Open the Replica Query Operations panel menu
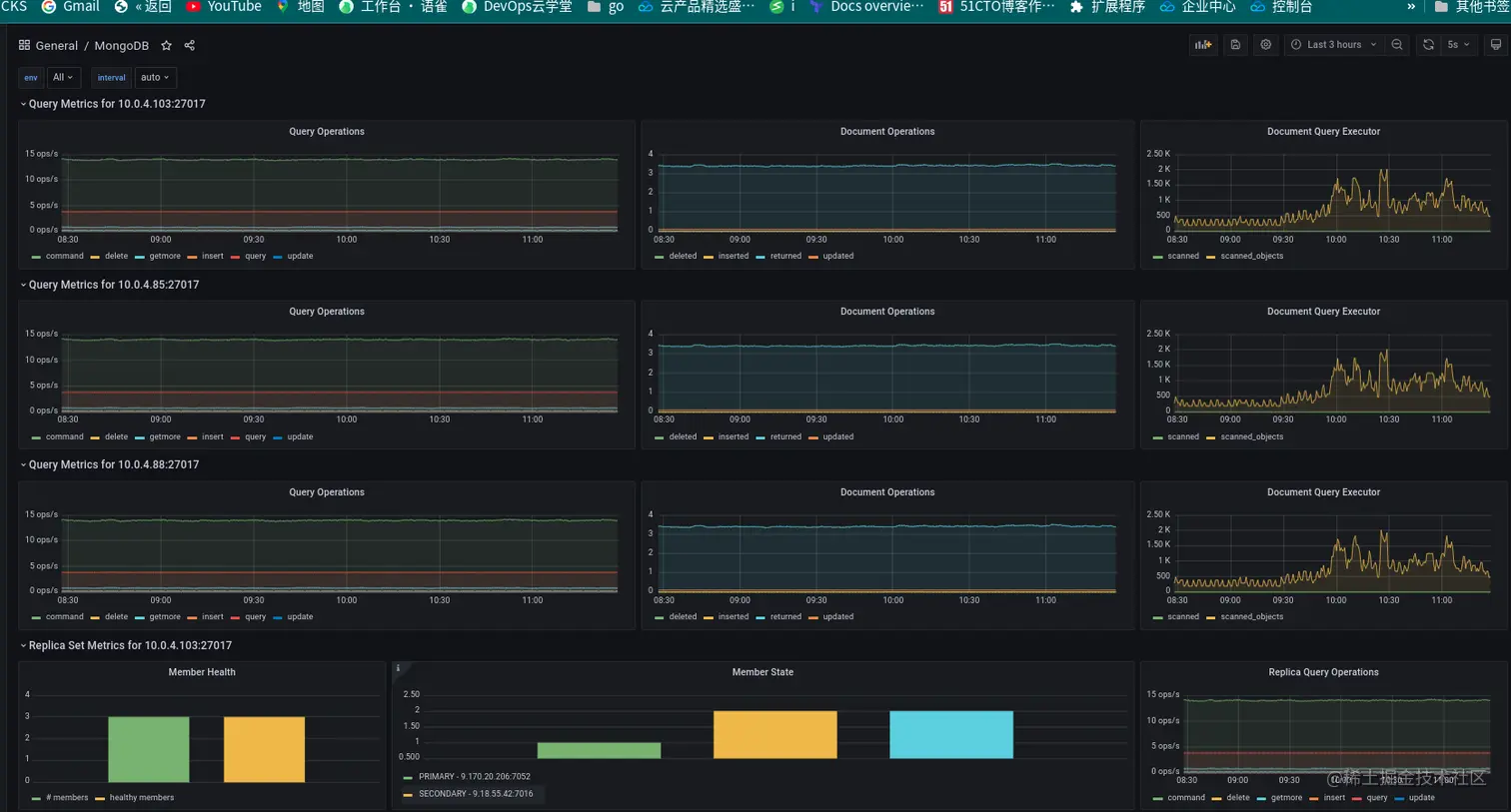 1323,672
